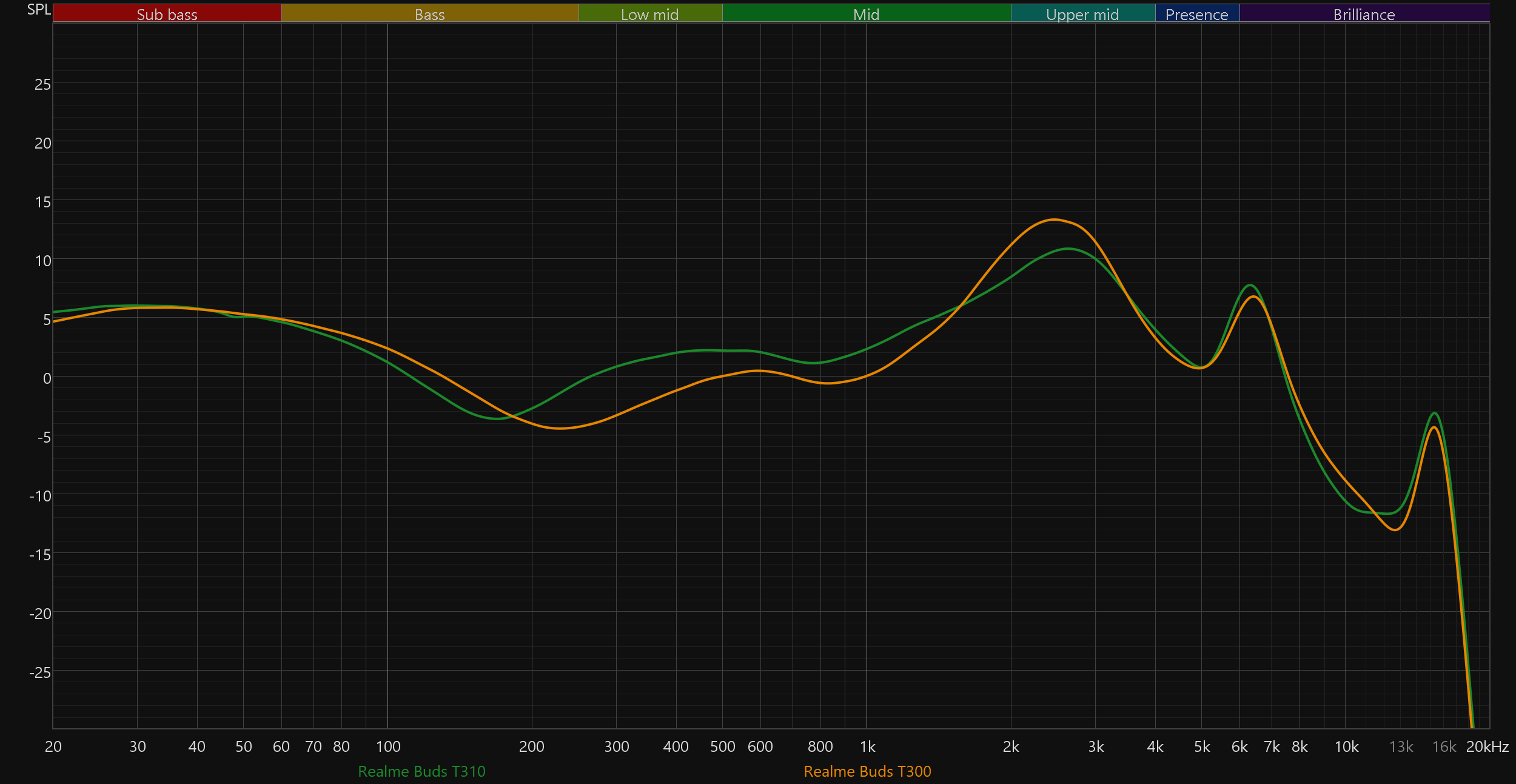Click the Sub bass frequency band header
Viewport: 1516px width, 784px height.
[x=167, y=14]
